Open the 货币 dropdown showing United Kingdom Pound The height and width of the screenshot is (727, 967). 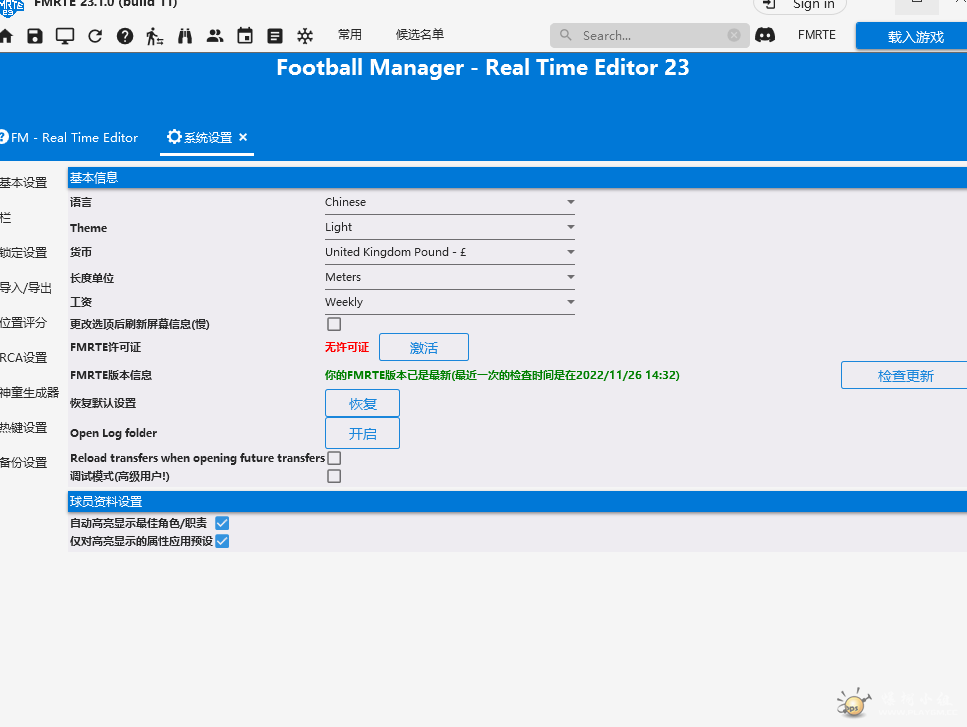[449, 252]
